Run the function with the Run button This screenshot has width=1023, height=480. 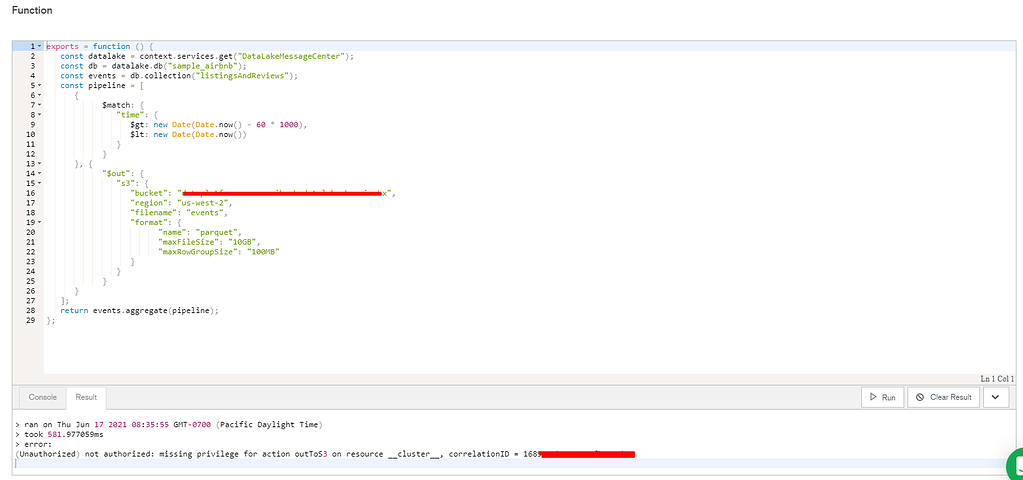(x=882, y=397)
